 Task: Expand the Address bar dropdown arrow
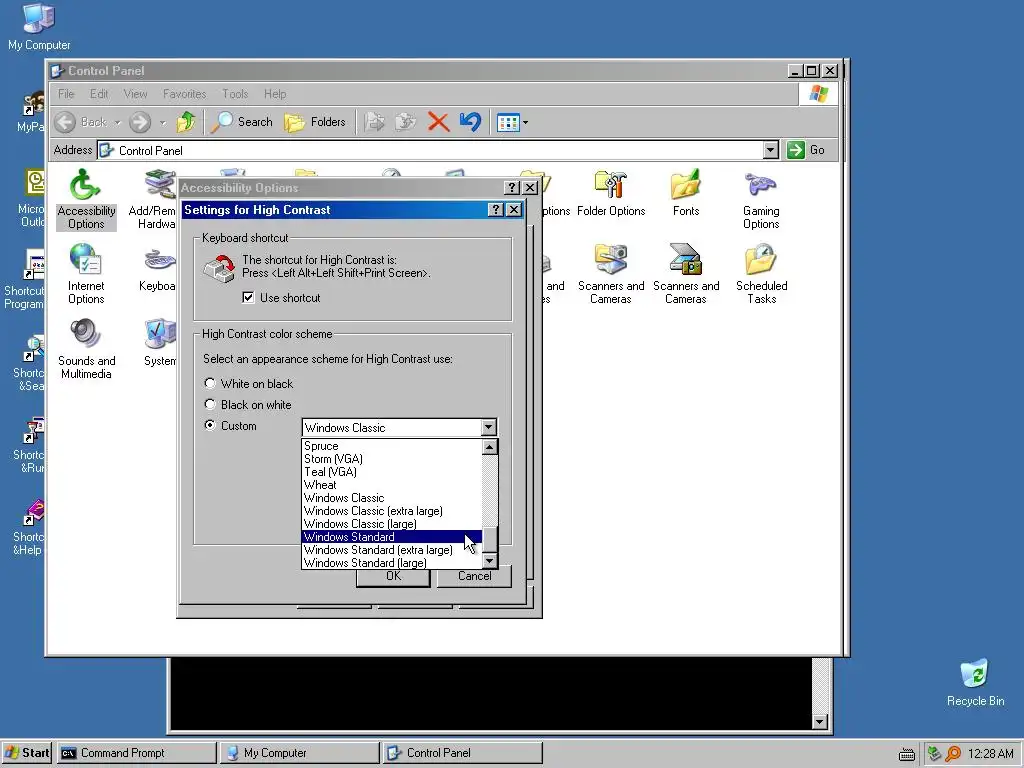point(771,150)
